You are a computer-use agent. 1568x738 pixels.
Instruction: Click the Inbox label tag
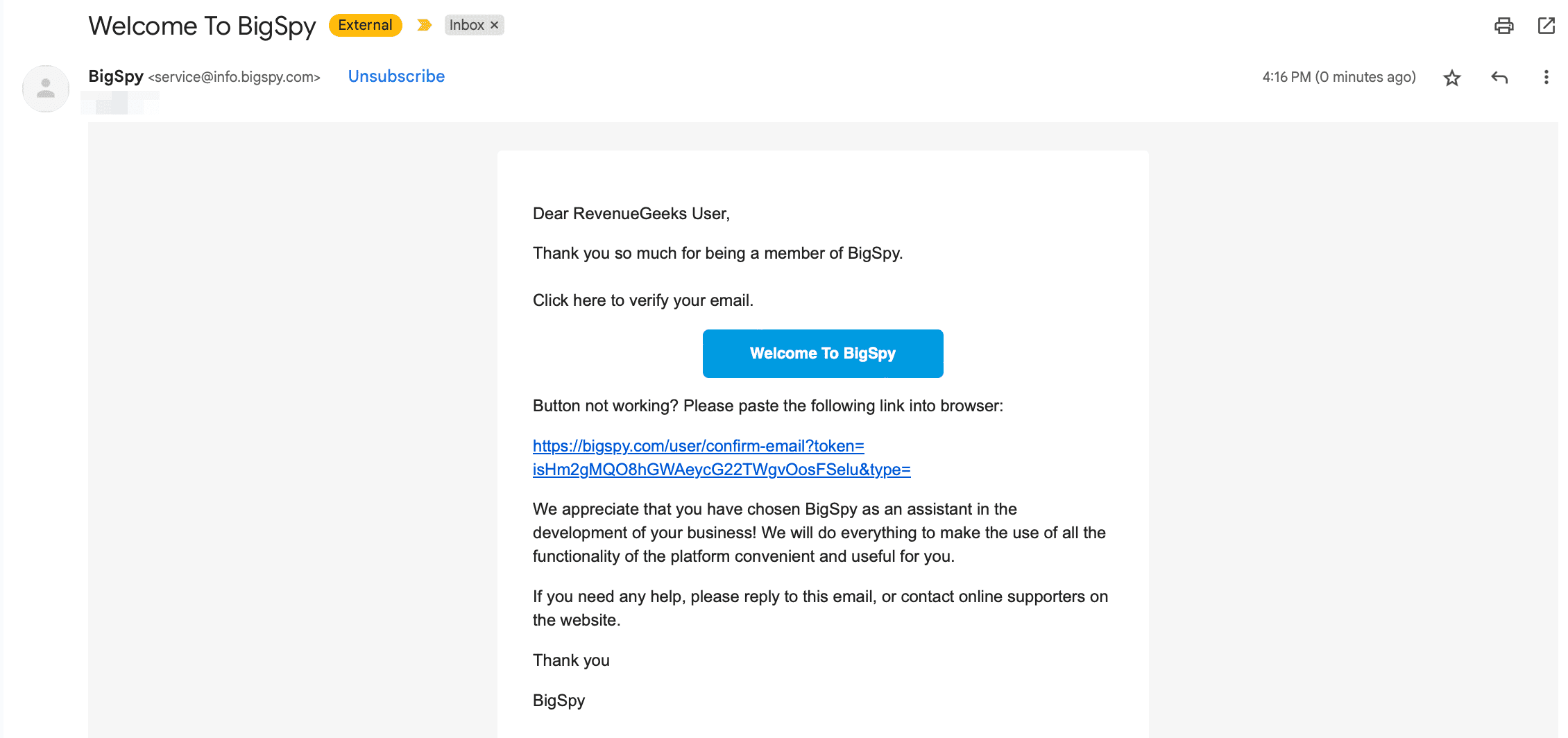(x=466, y=26)
